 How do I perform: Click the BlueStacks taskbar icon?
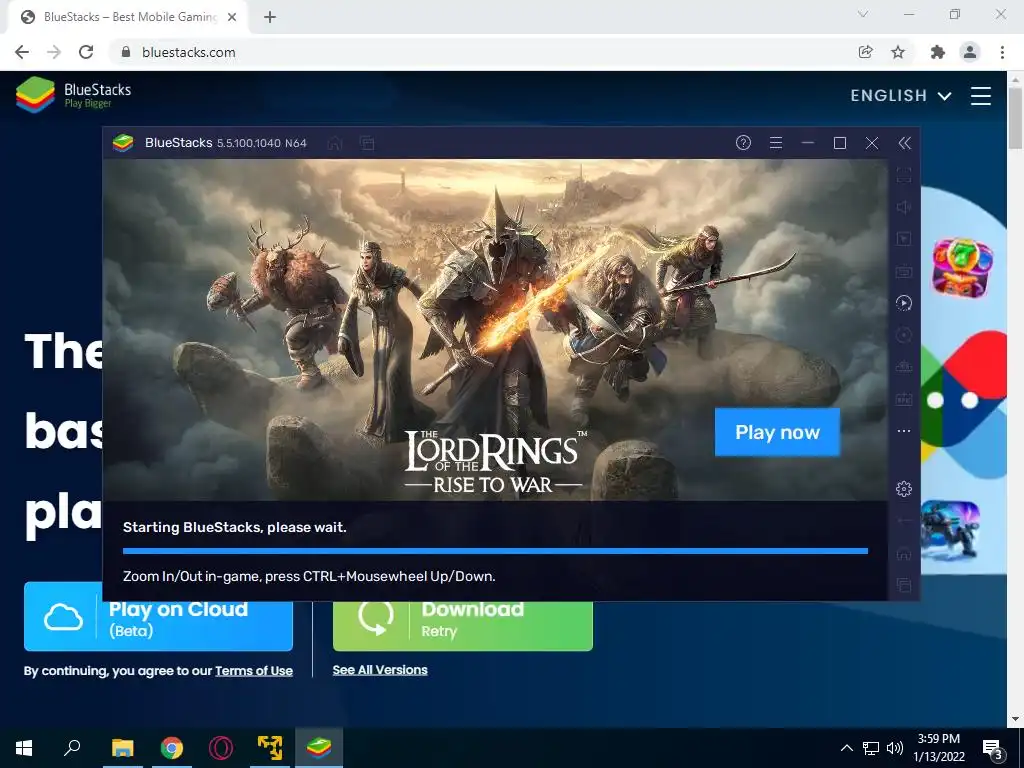click(319, 748)
